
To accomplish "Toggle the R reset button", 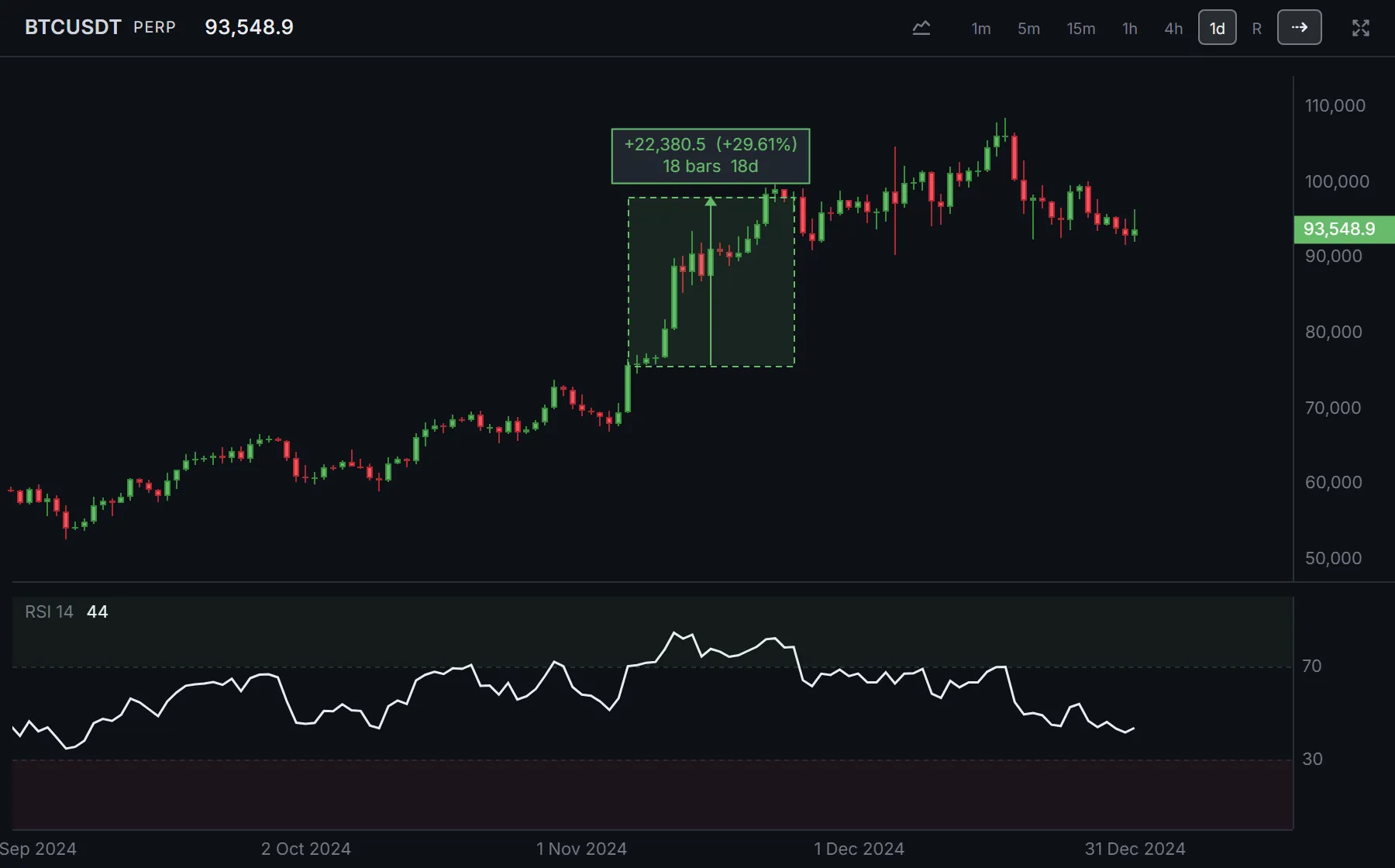I will pos(1257,29).
